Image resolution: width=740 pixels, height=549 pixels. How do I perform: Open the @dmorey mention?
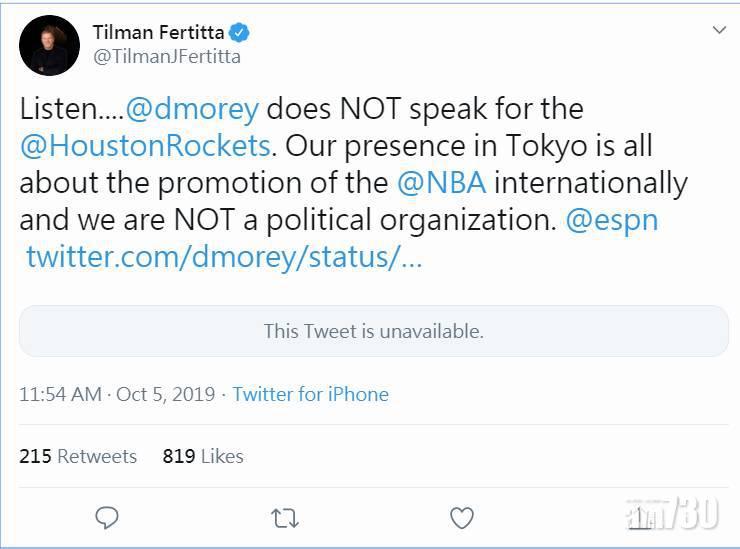(193, 108)
